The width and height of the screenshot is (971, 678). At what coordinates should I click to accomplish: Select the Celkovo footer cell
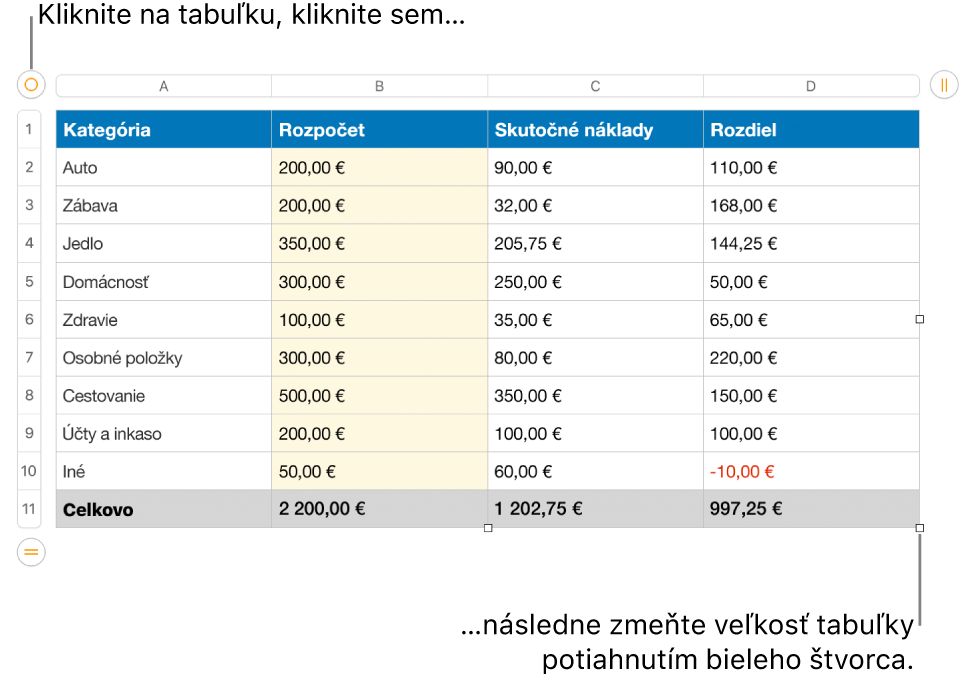(x=163, y=509)
